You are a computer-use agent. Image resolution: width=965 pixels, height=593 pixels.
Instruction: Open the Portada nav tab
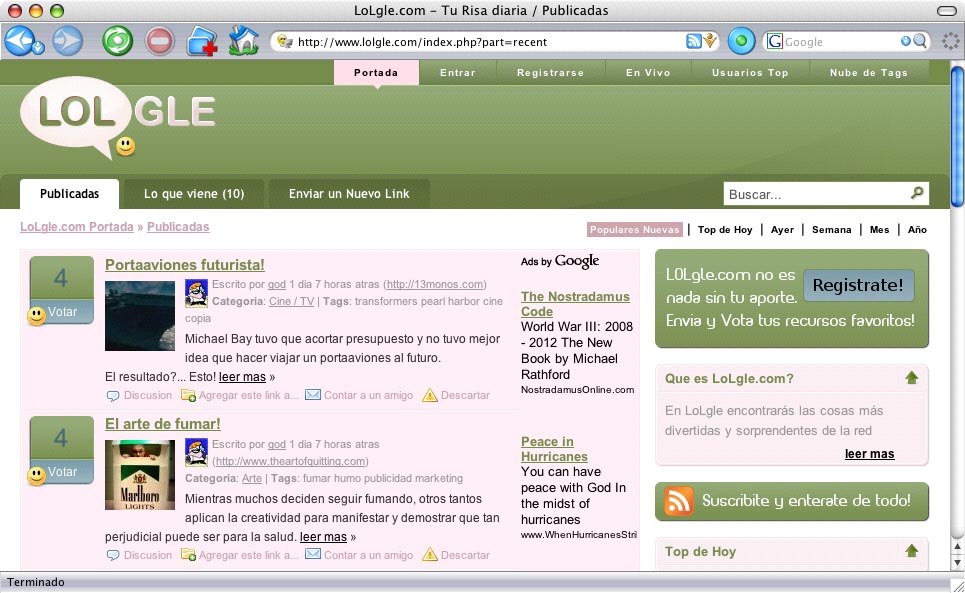[376, 73]
